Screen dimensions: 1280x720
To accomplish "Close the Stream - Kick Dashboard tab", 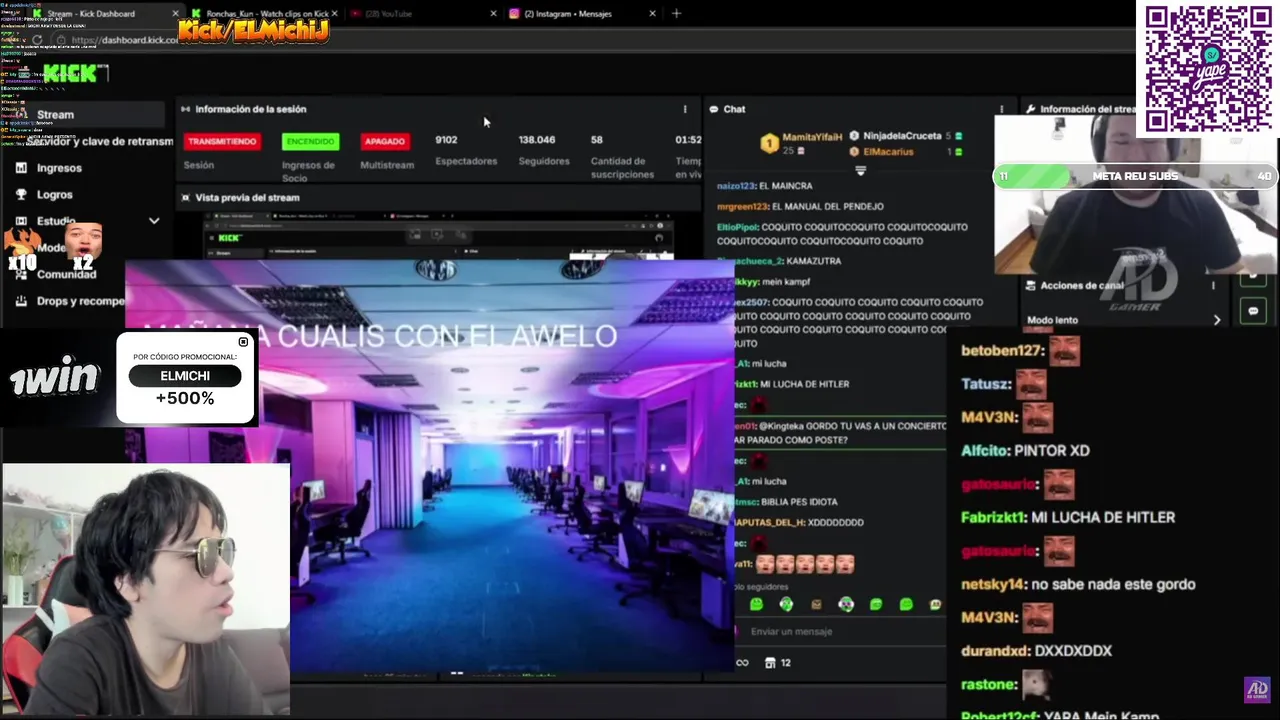I will (x=176, y=14).
